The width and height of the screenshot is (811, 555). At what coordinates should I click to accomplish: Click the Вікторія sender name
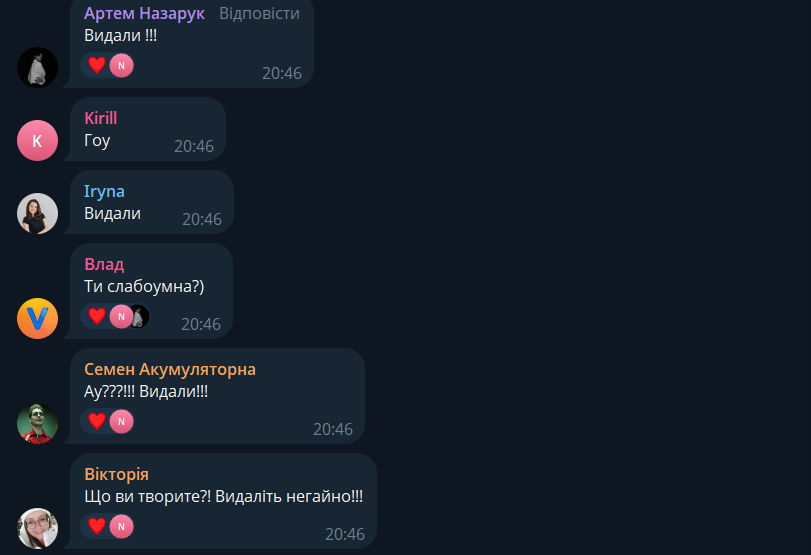(x=116, y=474)
